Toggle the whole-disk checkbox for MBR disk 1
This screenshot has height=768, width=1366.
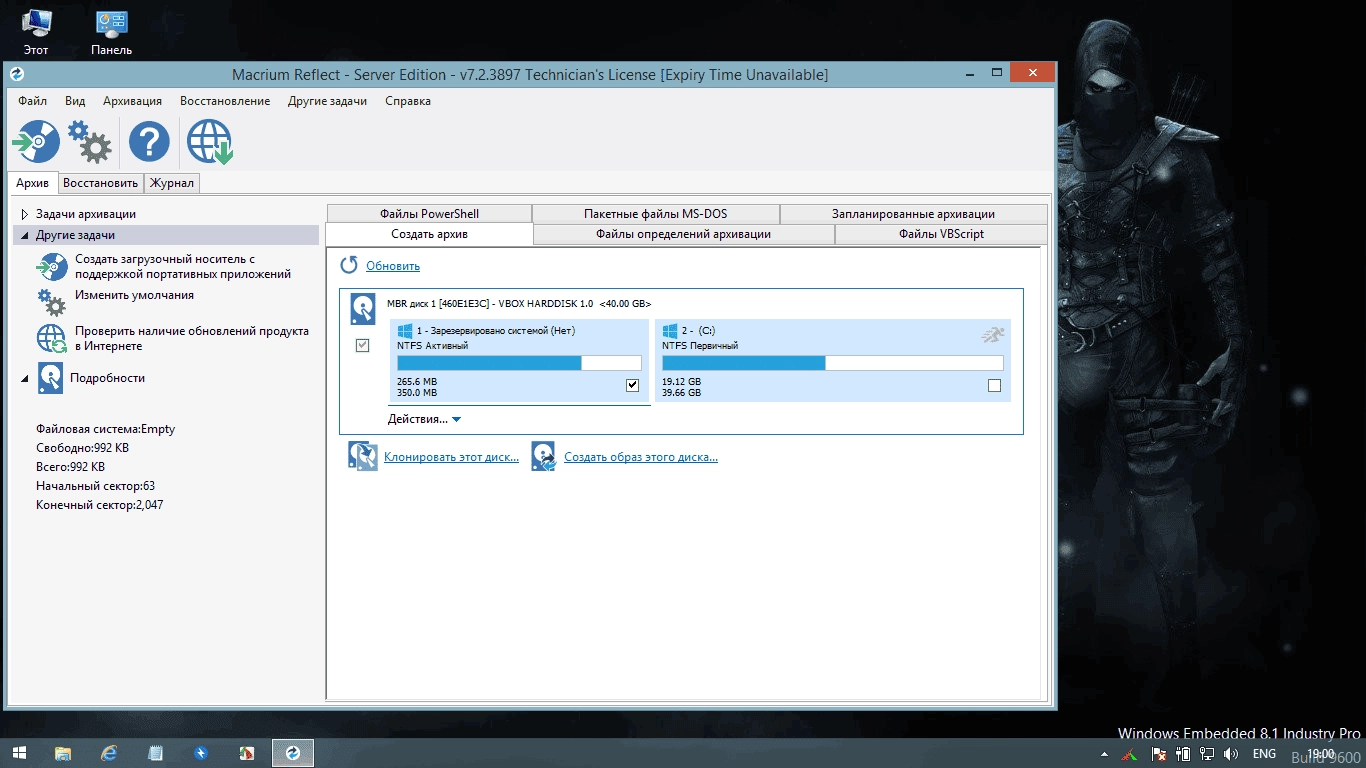click(362, 345)
